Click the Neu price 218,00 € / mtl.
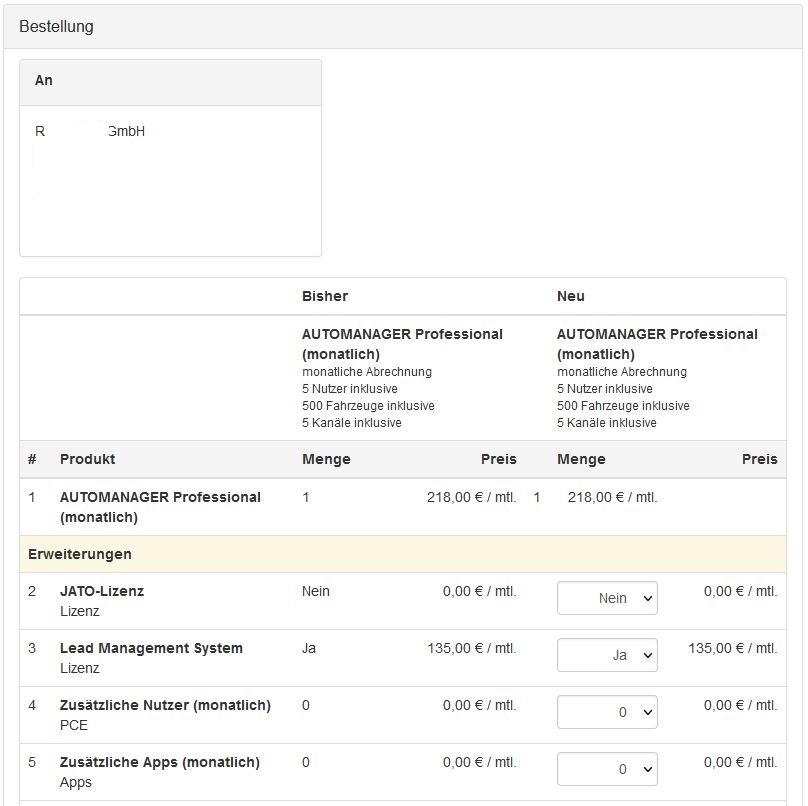This screenshot has height=806, width=808. coord(613,497)
